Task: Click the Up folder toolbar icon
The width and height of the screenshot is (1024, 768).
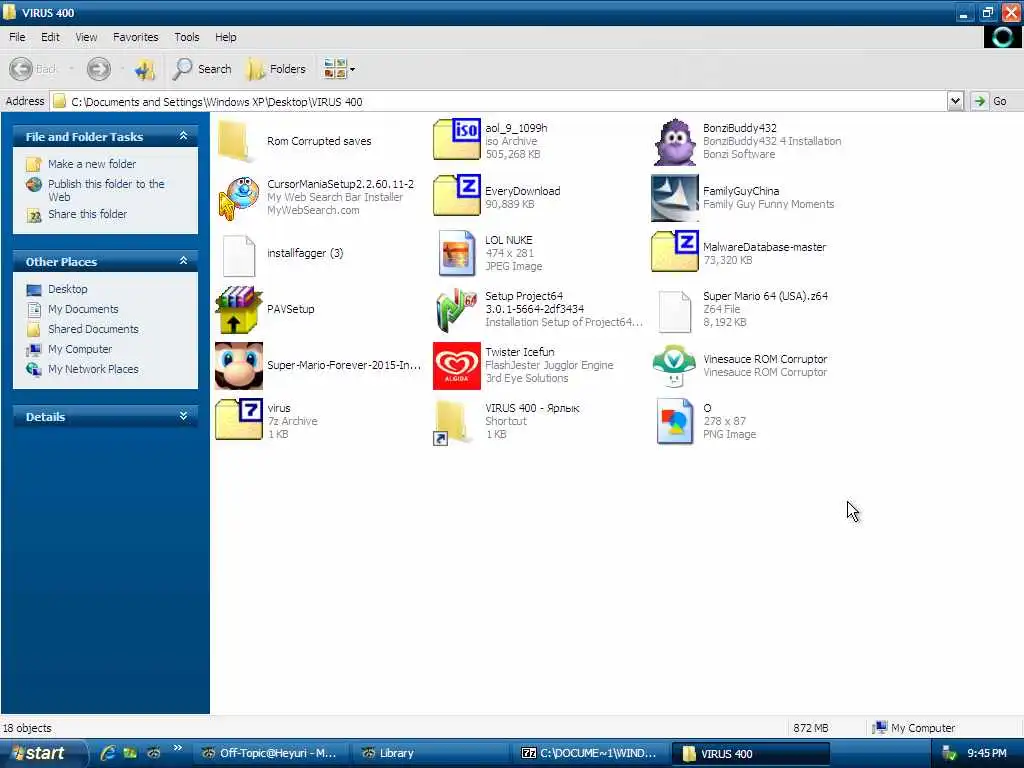Action: (144, 69)
